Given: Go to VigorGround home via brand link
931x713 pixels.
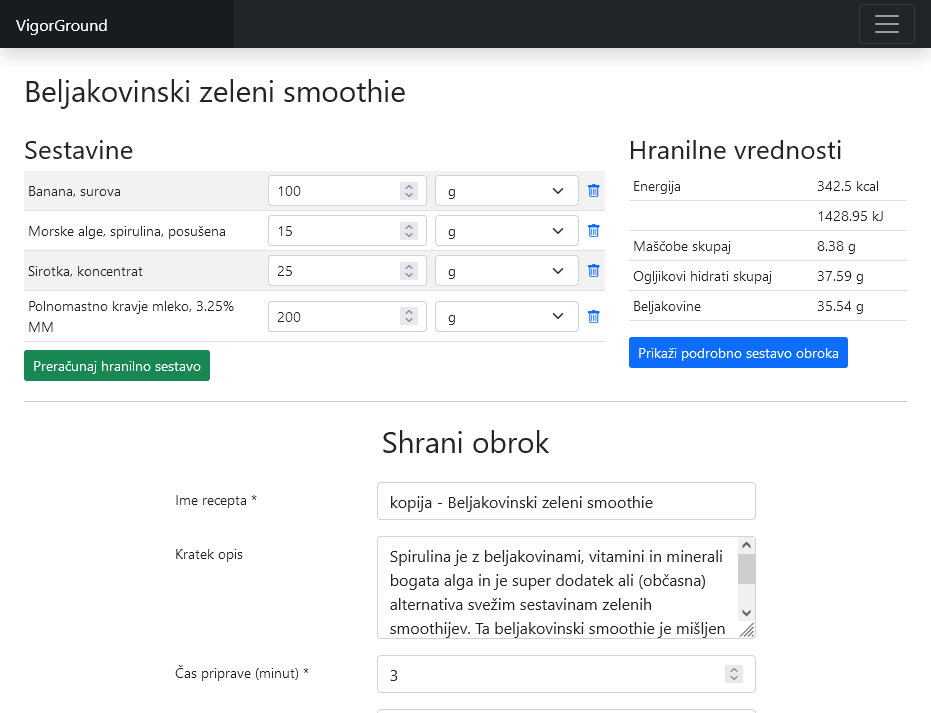Looking at the screenshot, I should coord(62,25).
